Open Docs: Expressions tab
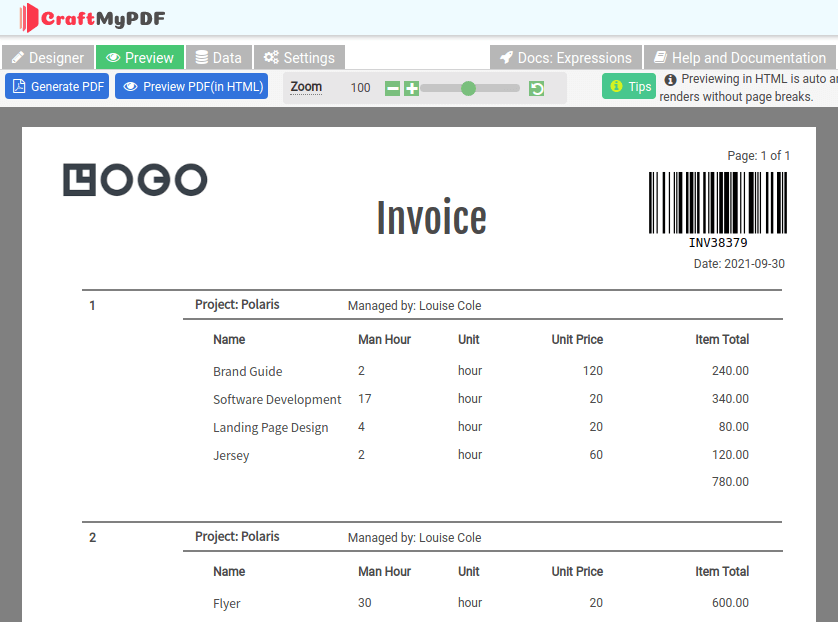 [x=566, y=57]
